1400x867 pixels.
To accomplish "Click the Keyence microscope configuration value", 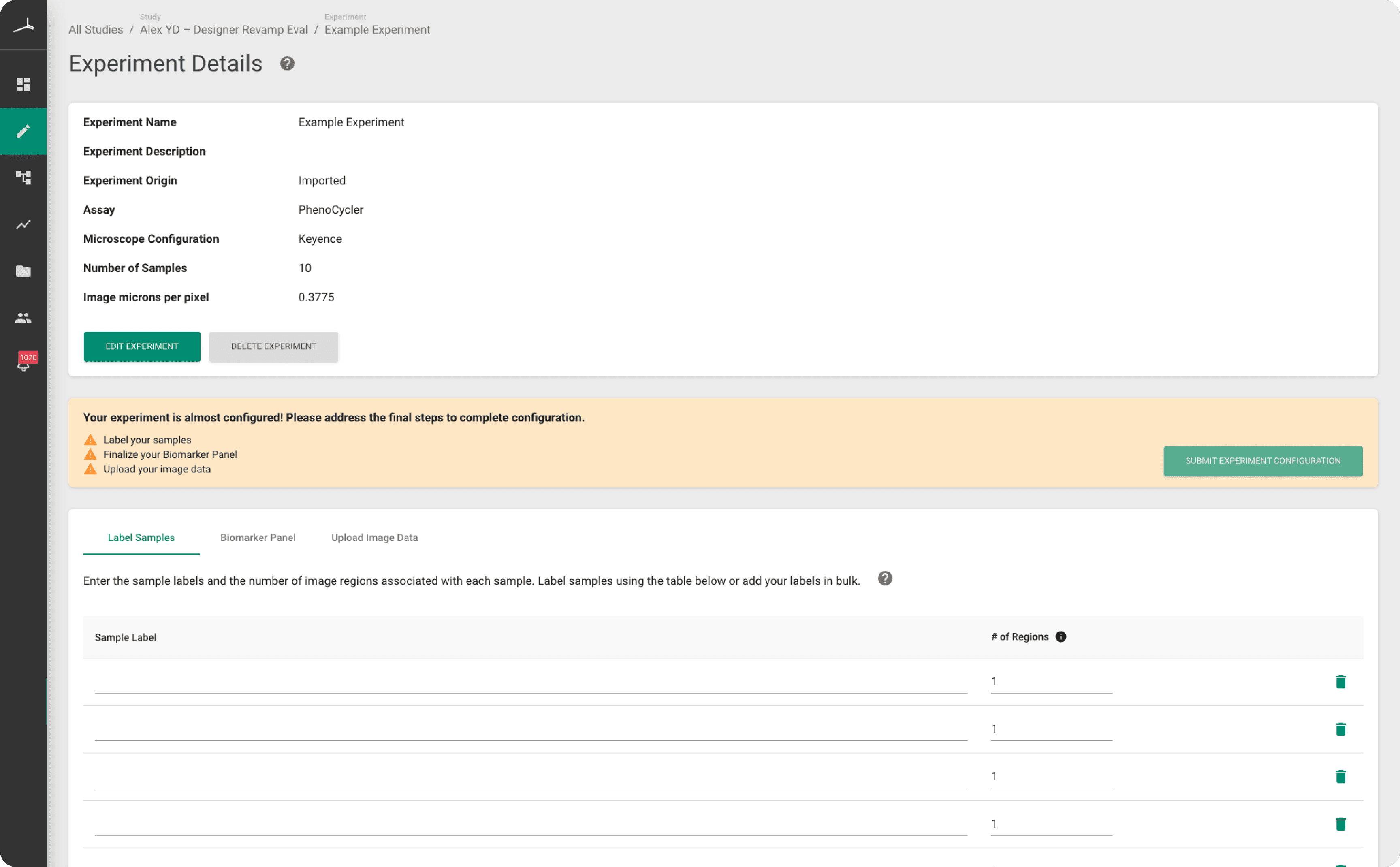I will [x=320, y=239].
